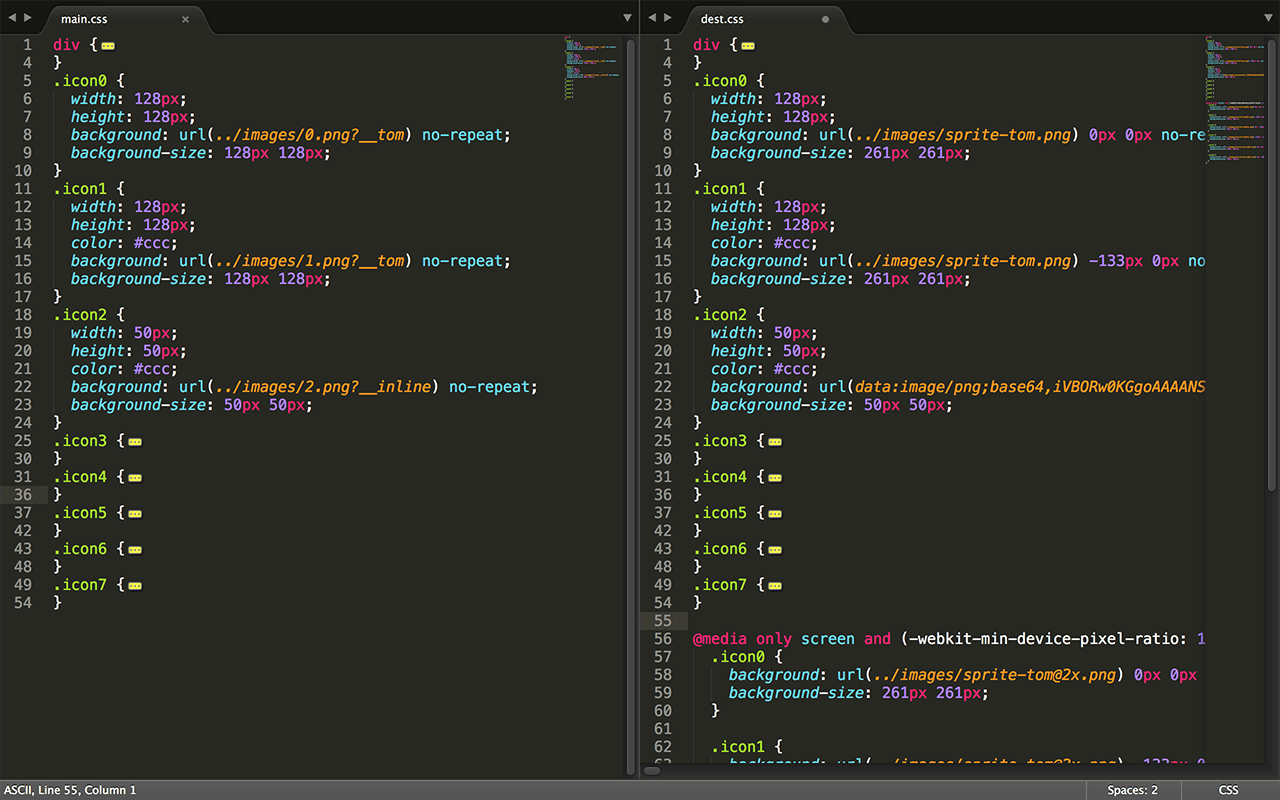Click the '@media' keyword in dest.css

point(720,639)
